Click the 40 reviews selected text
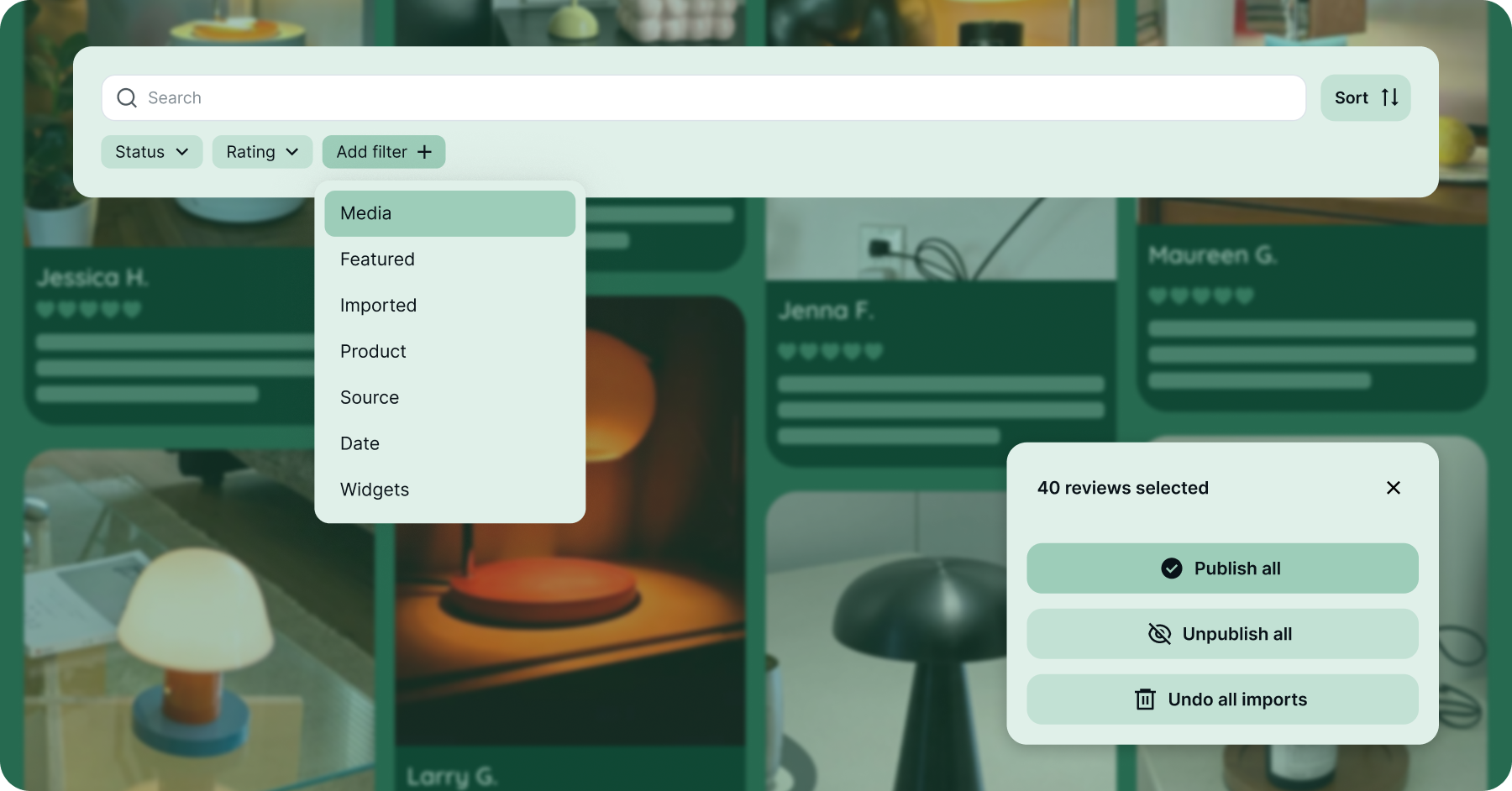The image size is (1512, 791). 1123,488
